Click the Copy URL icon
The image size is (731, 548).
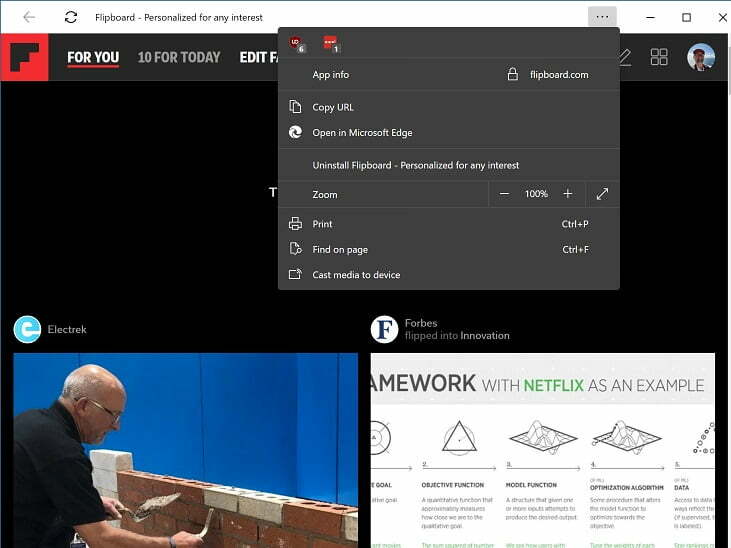(x=295, y=106)
